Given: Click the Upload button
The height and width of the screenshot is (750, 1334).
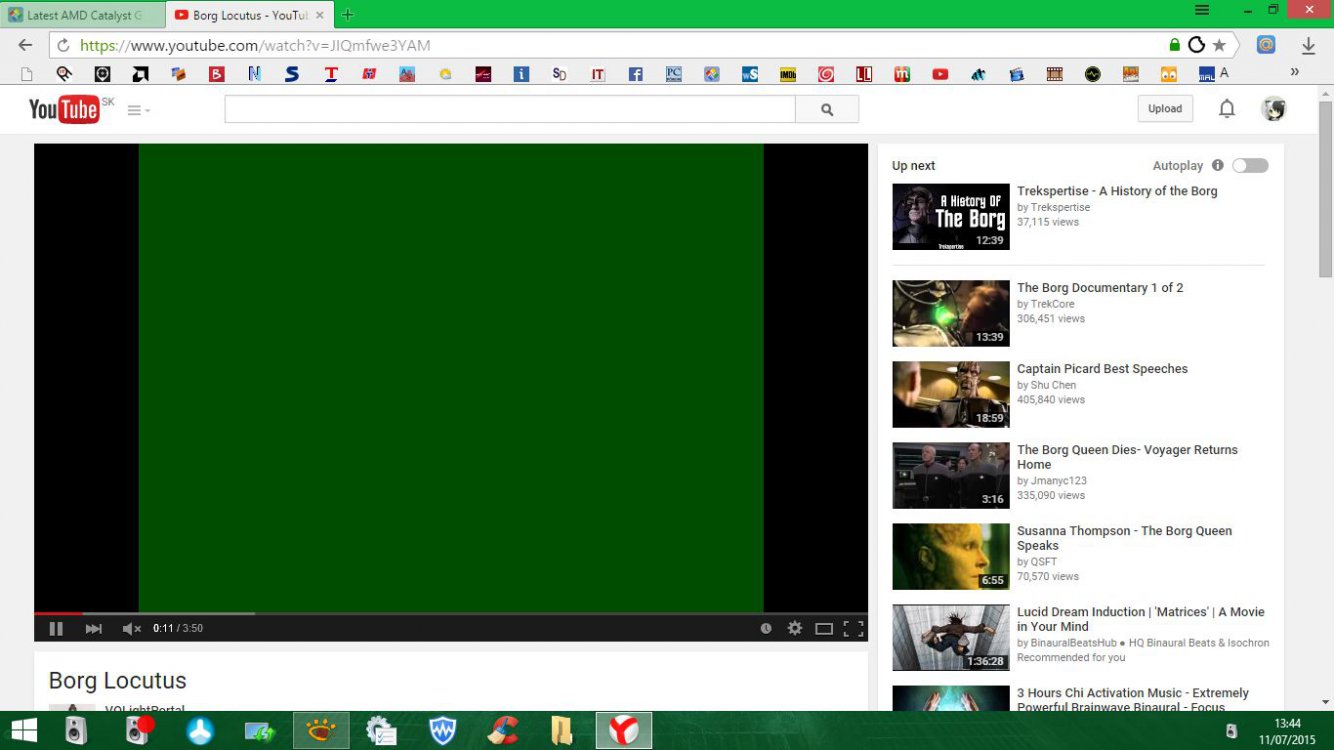Looking at the screenshot, I should point(1165,109).
